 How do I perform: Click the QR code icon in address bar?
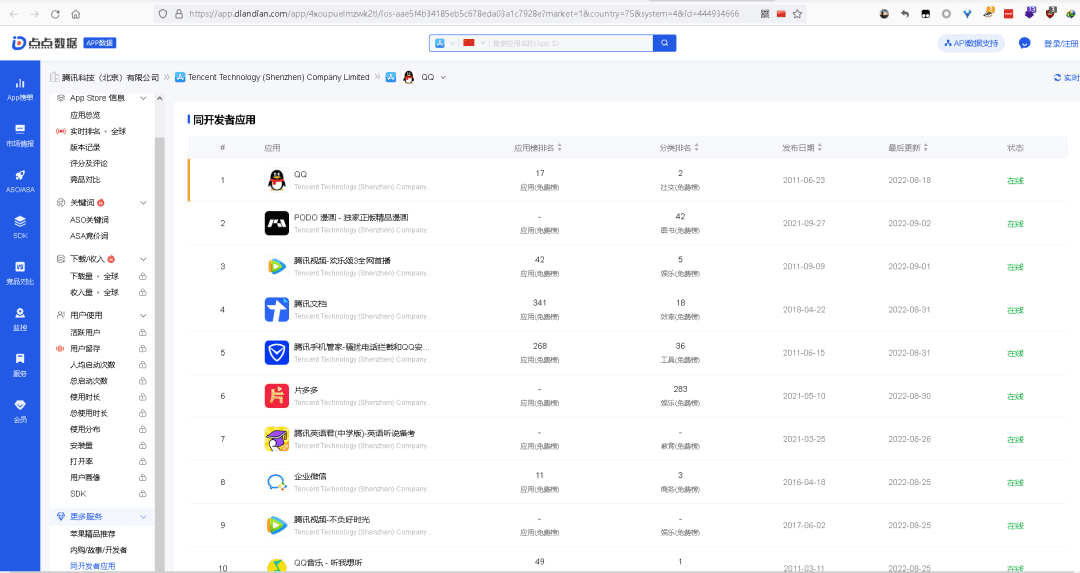tap(765, 14)
